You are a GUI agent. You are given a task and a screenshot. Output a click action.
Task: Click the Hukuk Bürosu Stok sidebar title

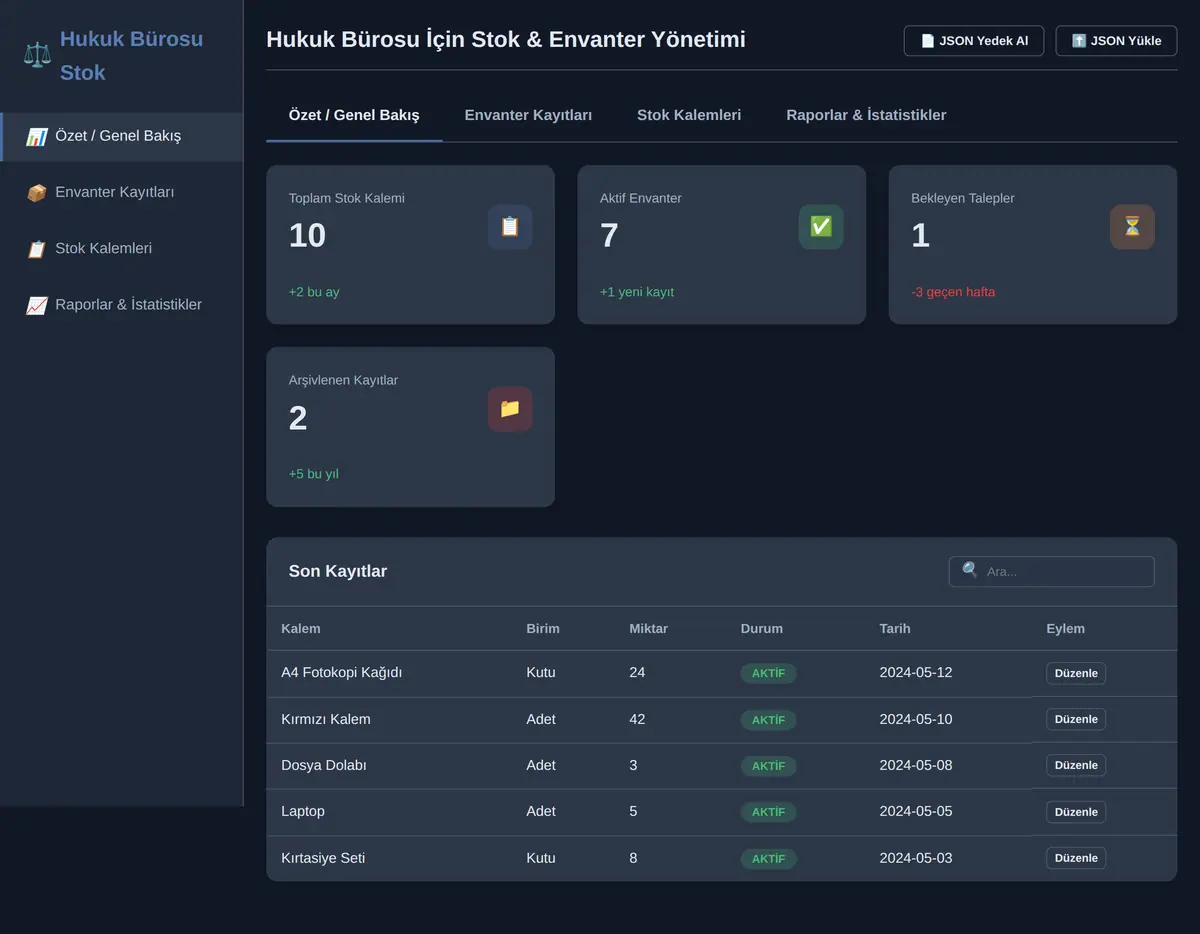click(x=131, y=55)
